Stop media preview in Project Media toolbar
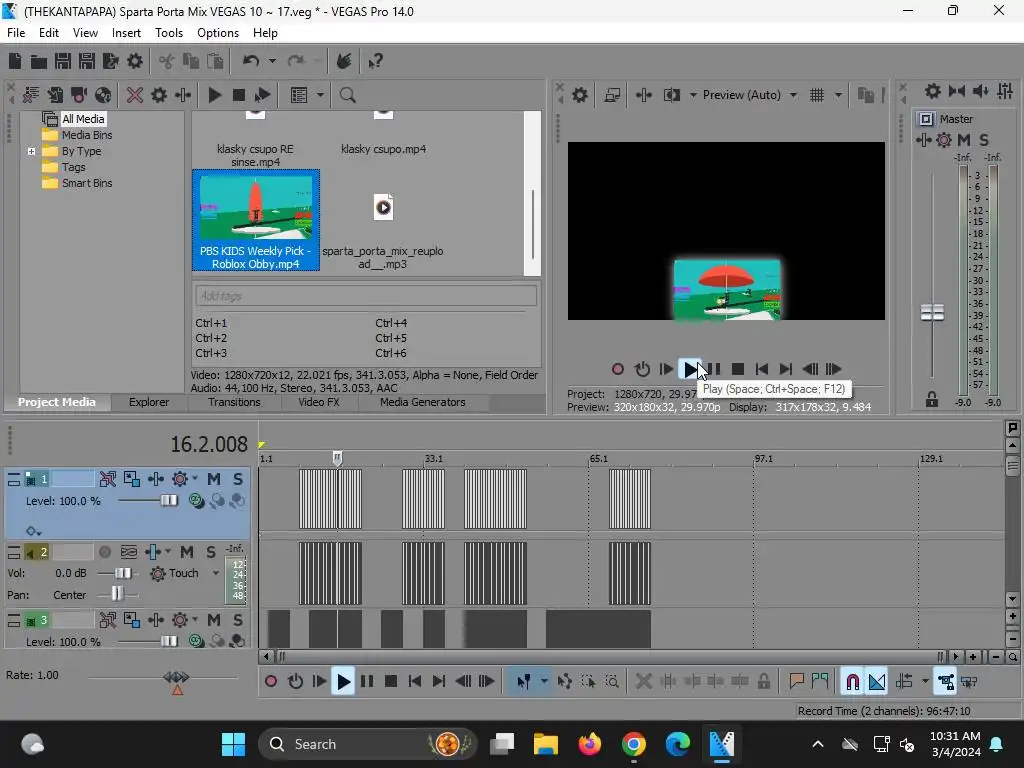This screenshot has height=768, width=1024. tap(238, 95)
